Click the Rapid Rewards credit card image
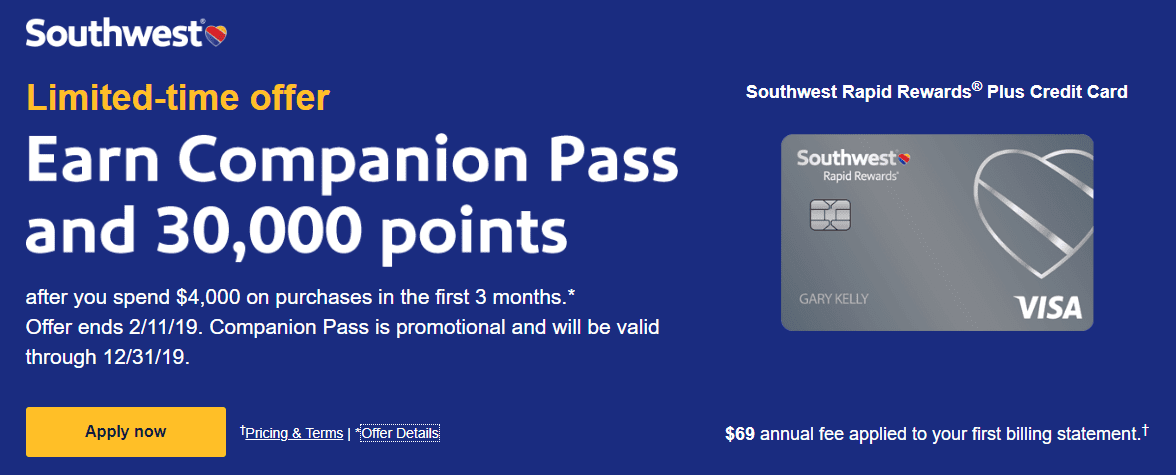1176x475 pixels. tap(937, 233)
